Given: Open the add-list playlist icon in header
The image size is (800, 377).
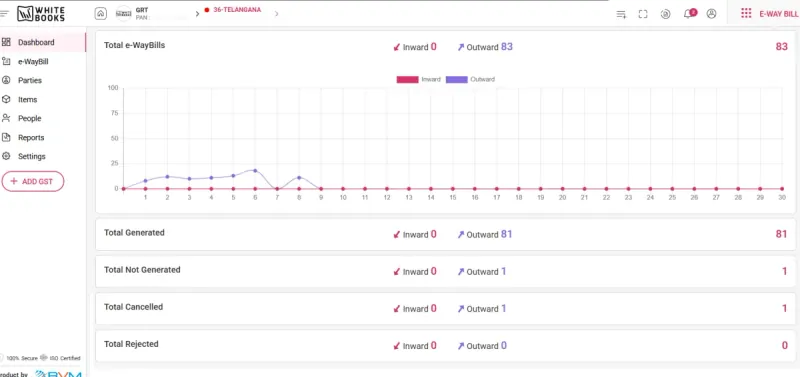Looking at the screenshot, I should pos(621,14).
